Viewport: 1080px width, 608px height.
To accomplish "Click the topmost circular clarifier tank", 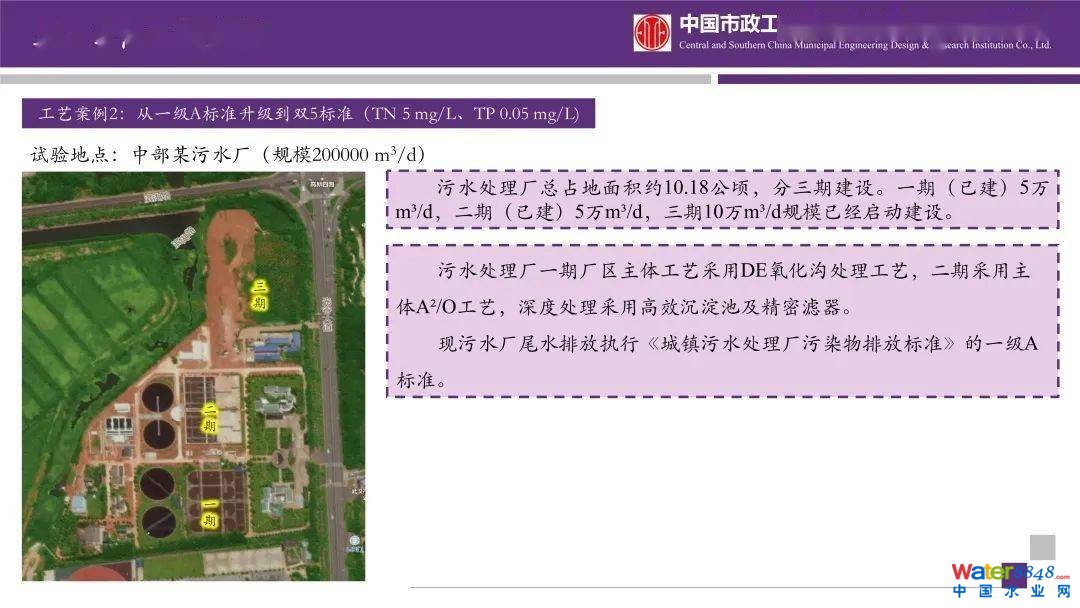I will (159, 397).
